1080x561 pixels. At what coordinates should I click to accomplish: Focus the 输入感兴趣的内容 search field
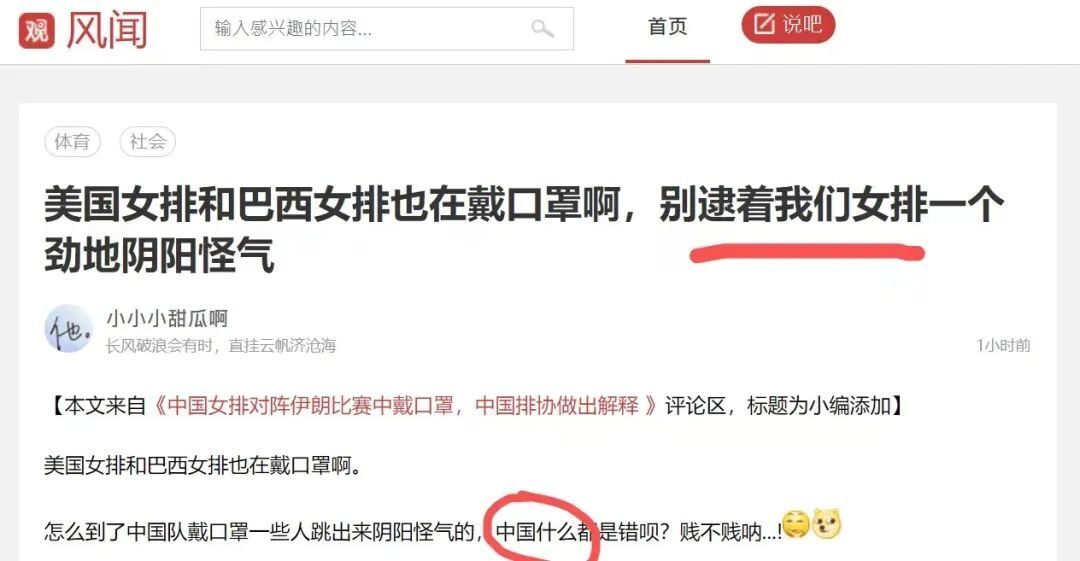click(x=386, y=28)
